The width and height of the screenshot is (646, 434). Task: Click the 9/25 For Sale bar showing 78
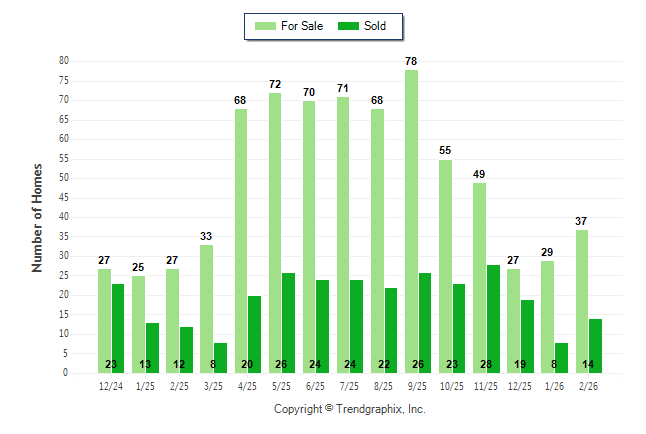[x=411, y=220]
